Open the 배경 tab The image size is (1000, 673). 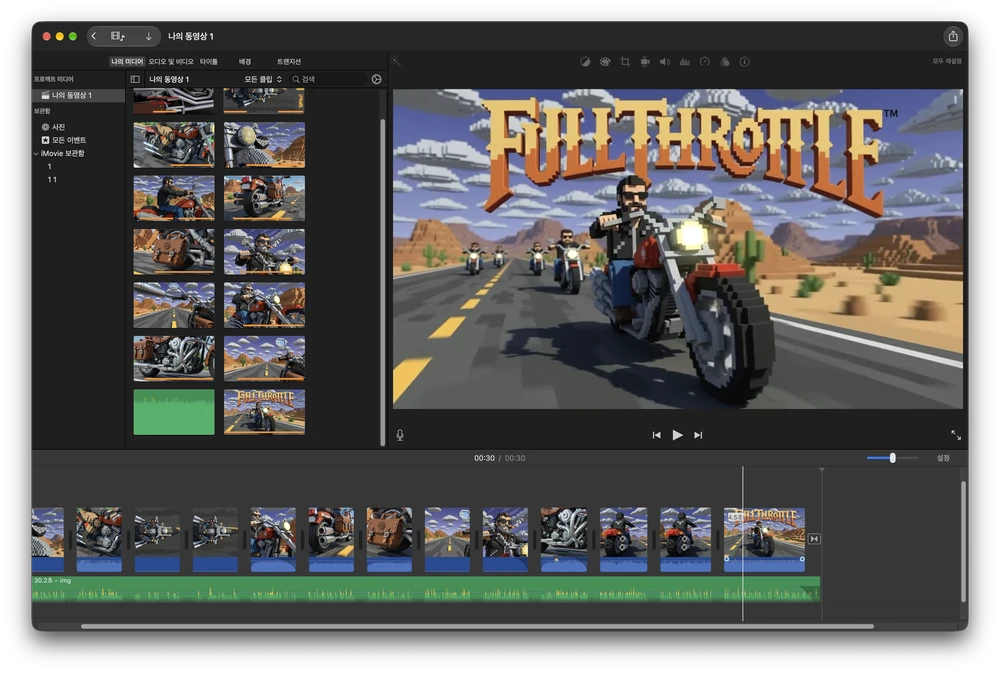245,61
